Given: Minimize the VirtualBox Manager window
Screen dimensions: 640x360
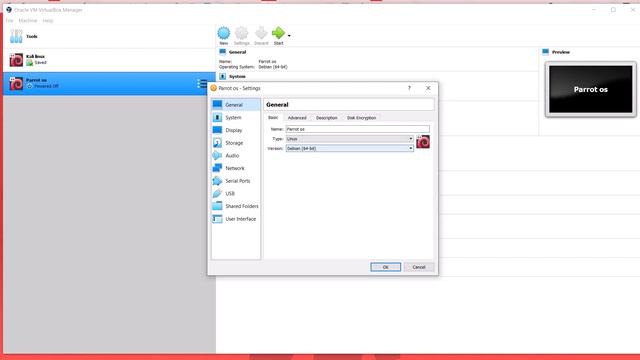Looking at the screenshot, I should pyautogui.click(x=594, y=9).
